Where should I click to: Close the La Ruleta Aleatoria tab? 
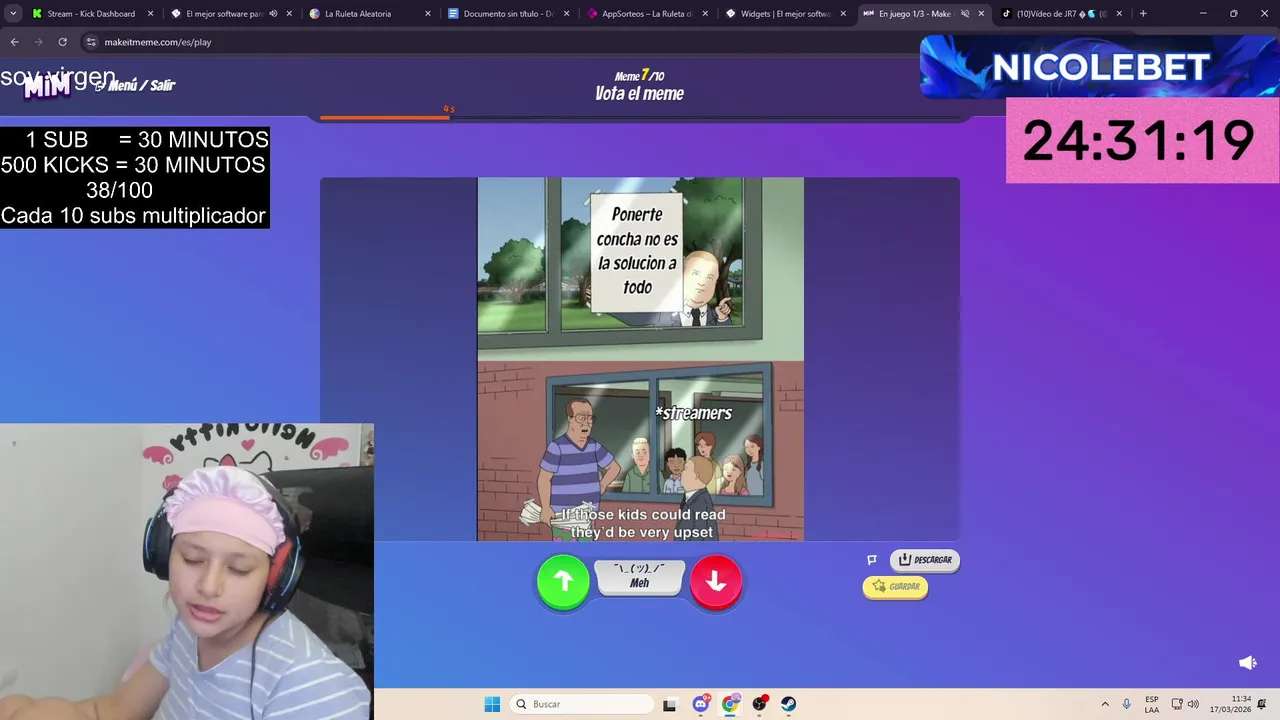(428, 14)
